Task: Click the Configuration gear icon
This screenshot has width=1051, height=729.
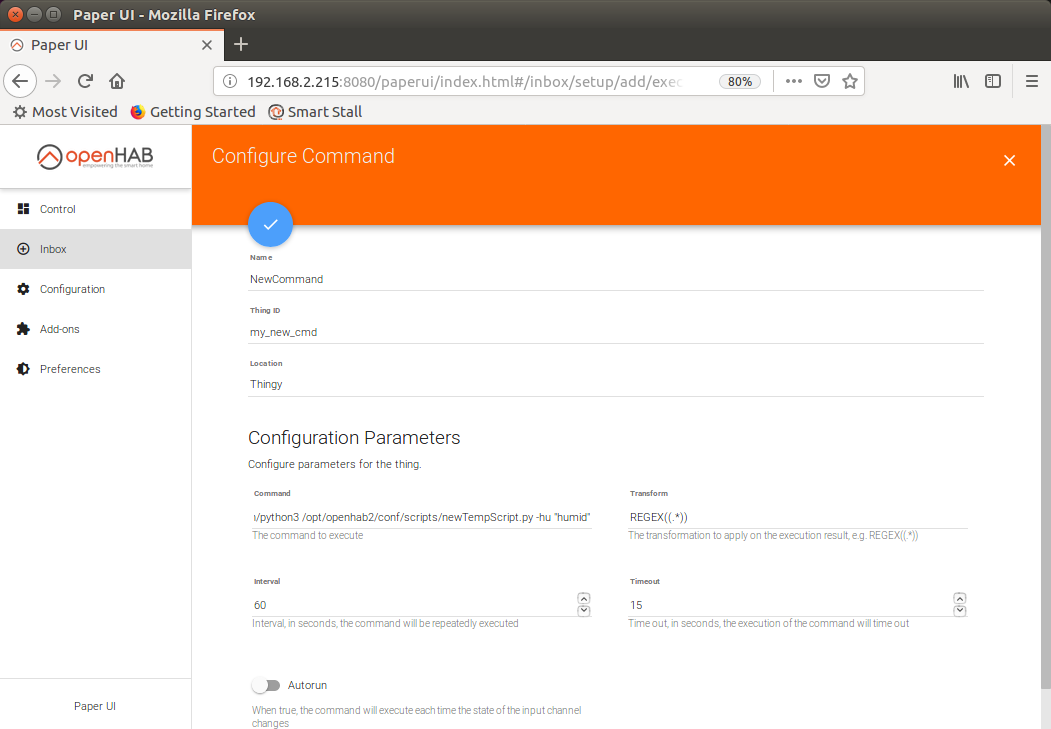Action: [23, 289]
